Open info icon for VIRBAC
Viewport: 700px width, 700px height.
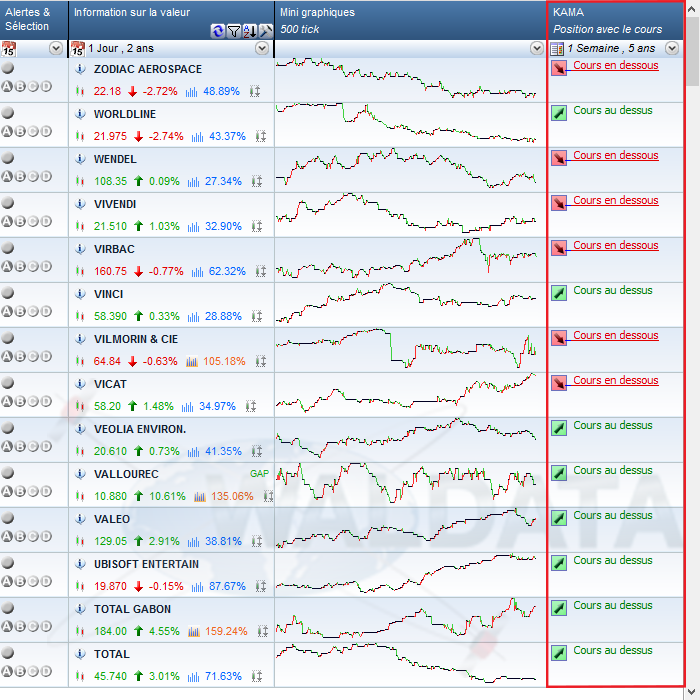pyautogui.click(x=80, y=249)
